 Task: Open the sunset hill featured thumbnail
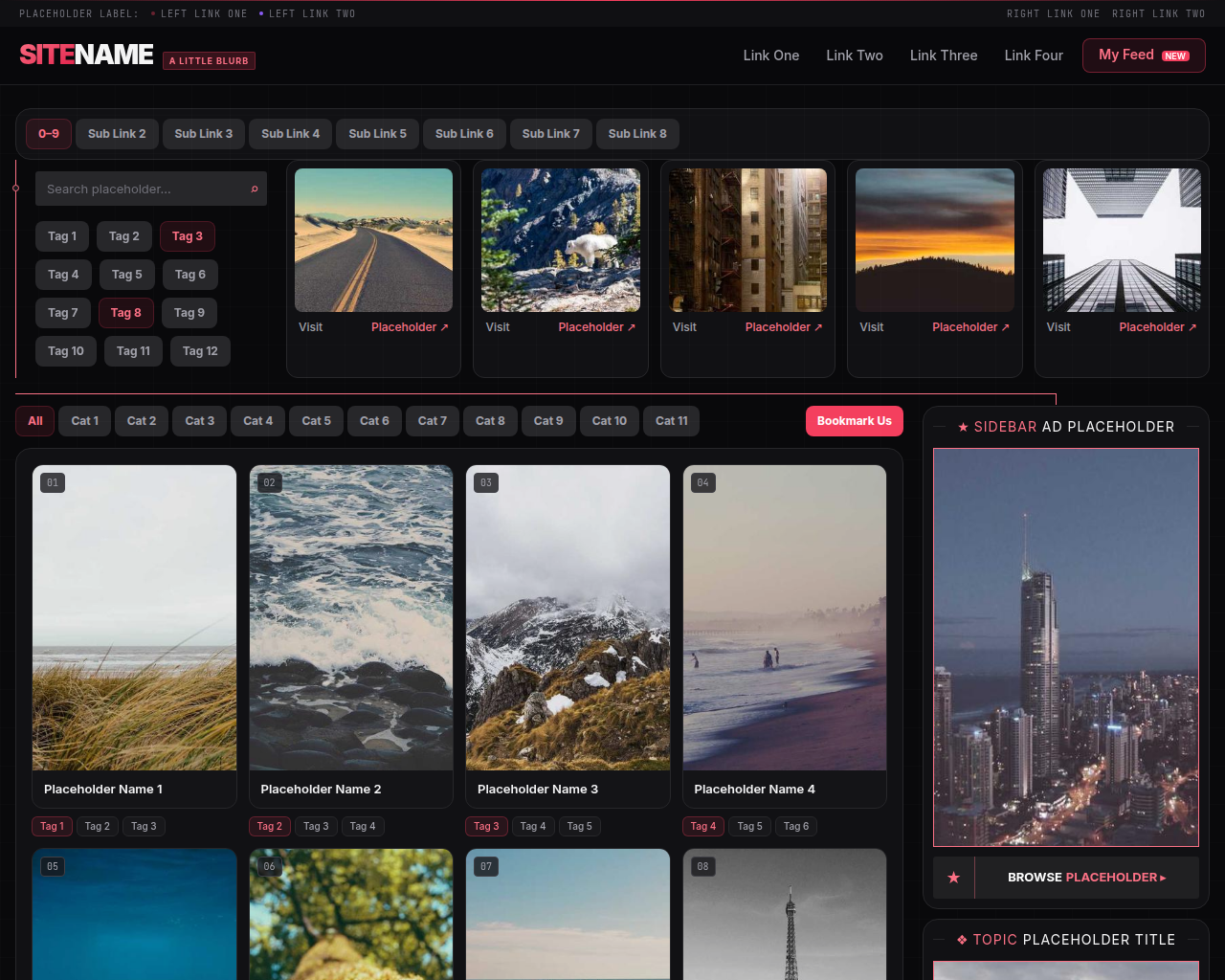[935, 240]
